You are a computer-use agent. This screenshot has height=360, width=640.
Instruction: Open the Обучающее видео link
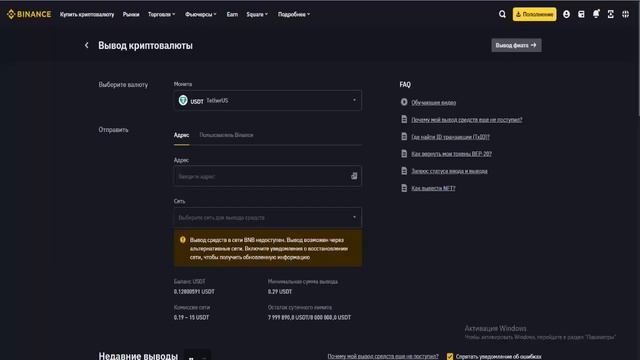click(x=433, y=102)
